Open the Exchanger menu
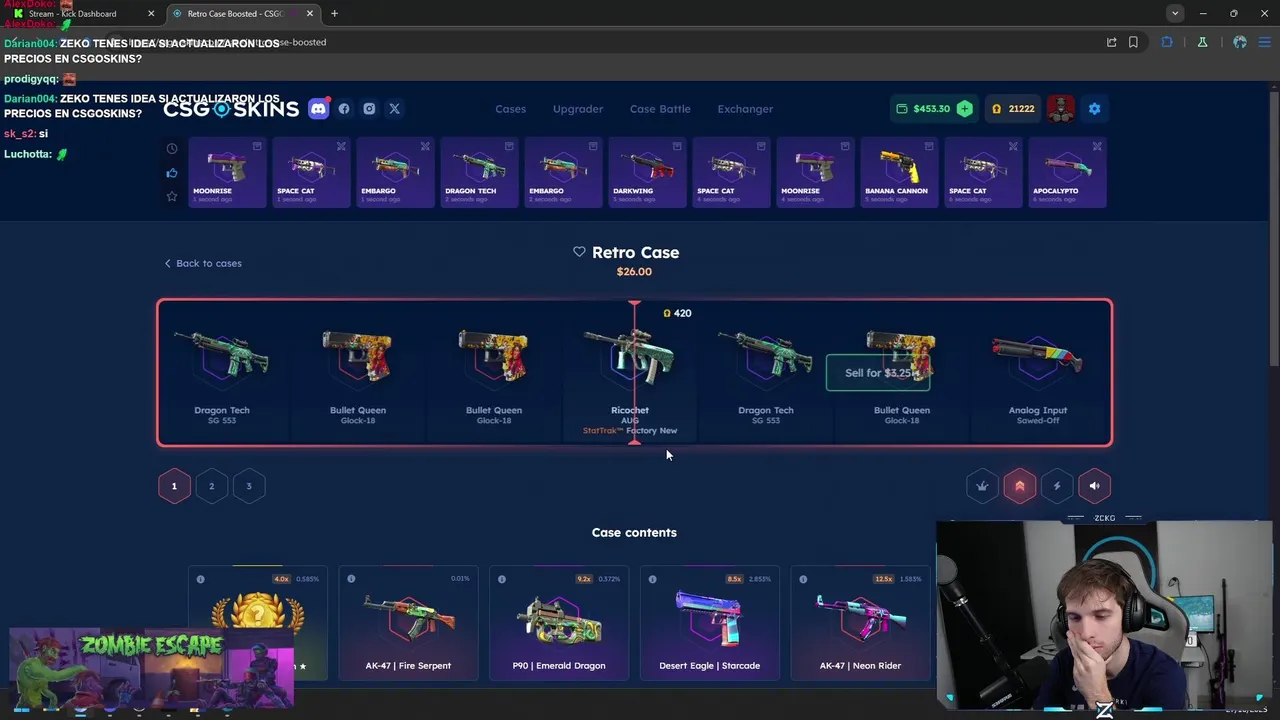This screenshot has height=720, width=1280. pos(745,109)
